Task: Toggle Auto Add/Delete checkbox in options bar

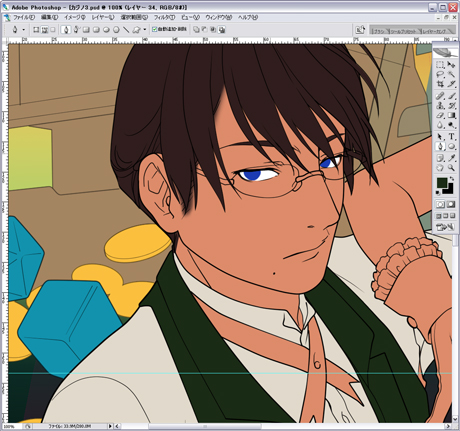Action: click(154, 29)
